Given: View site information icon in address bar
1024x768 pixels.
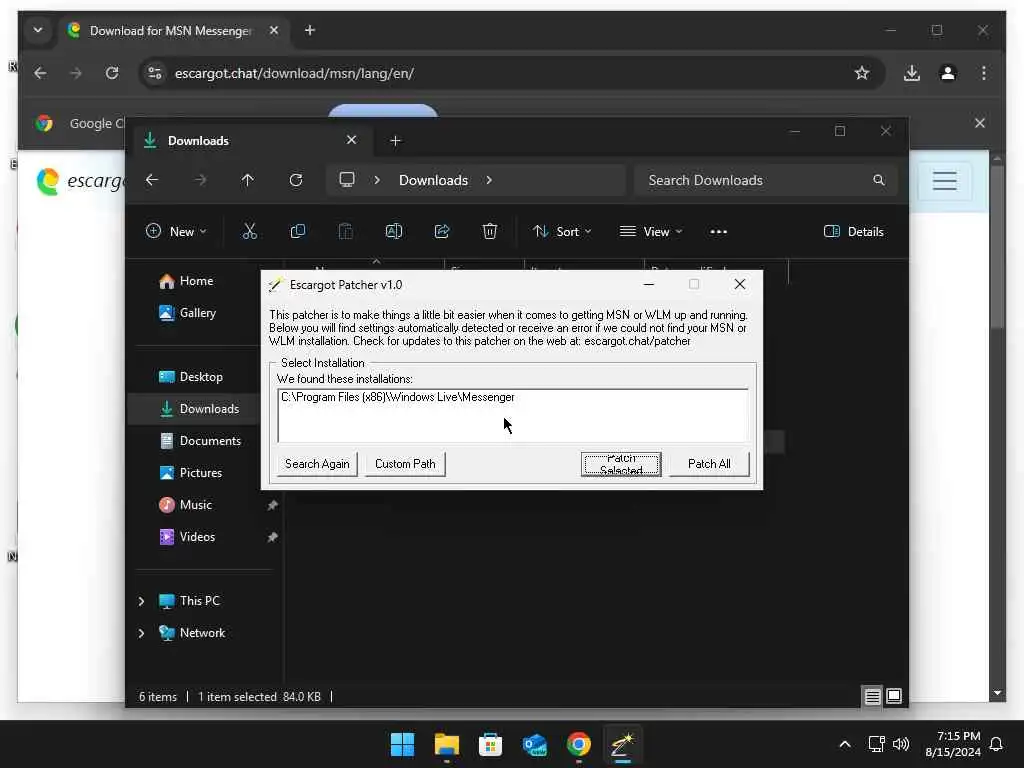Looking at the screenshot, I should 155,73.
